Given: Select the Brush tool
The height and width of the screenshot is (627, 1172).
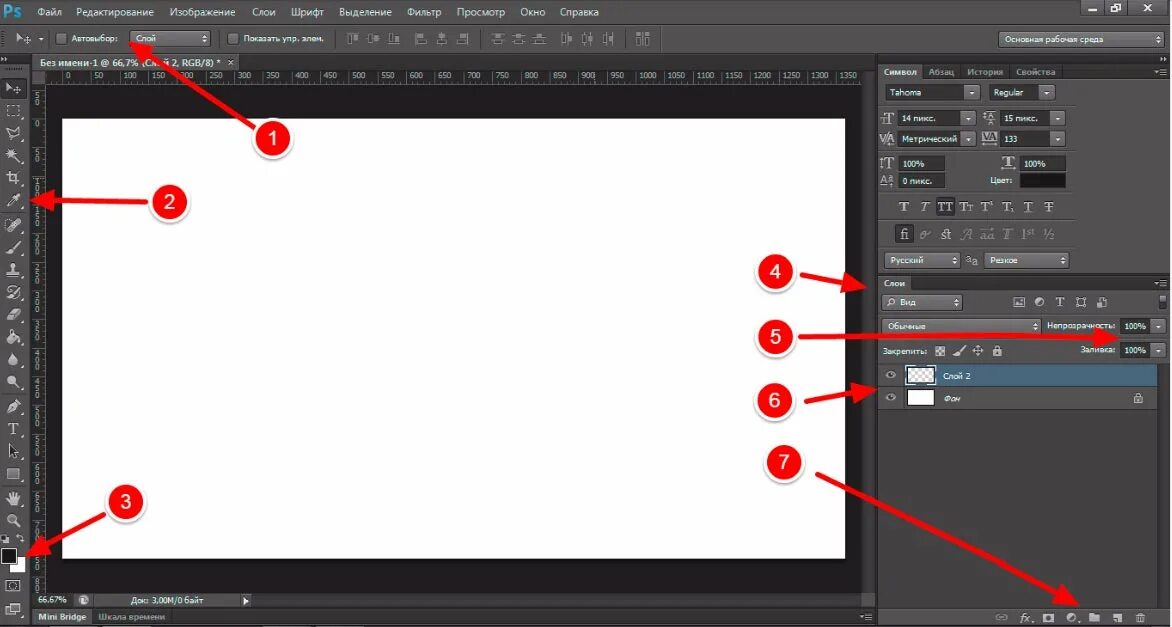Looking at the screenshot, I should click(x=13, y=247).
